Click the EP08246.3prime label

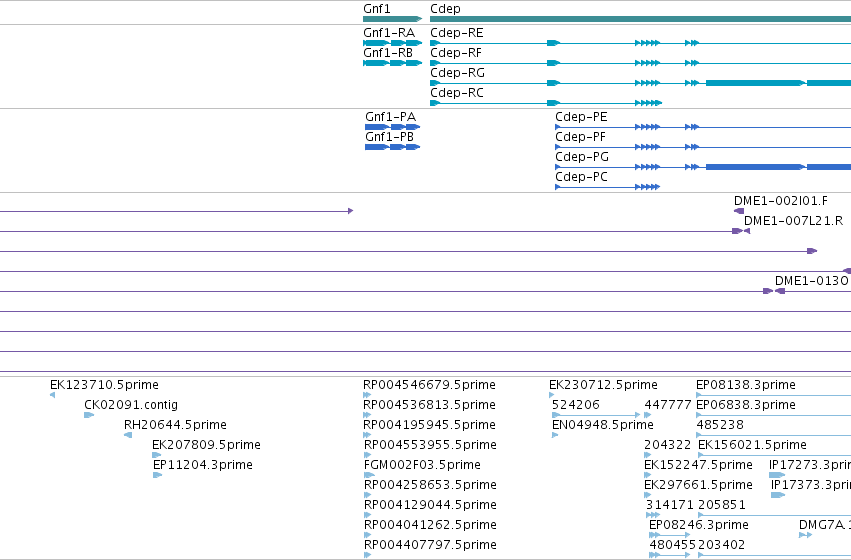tap(698, 525)
